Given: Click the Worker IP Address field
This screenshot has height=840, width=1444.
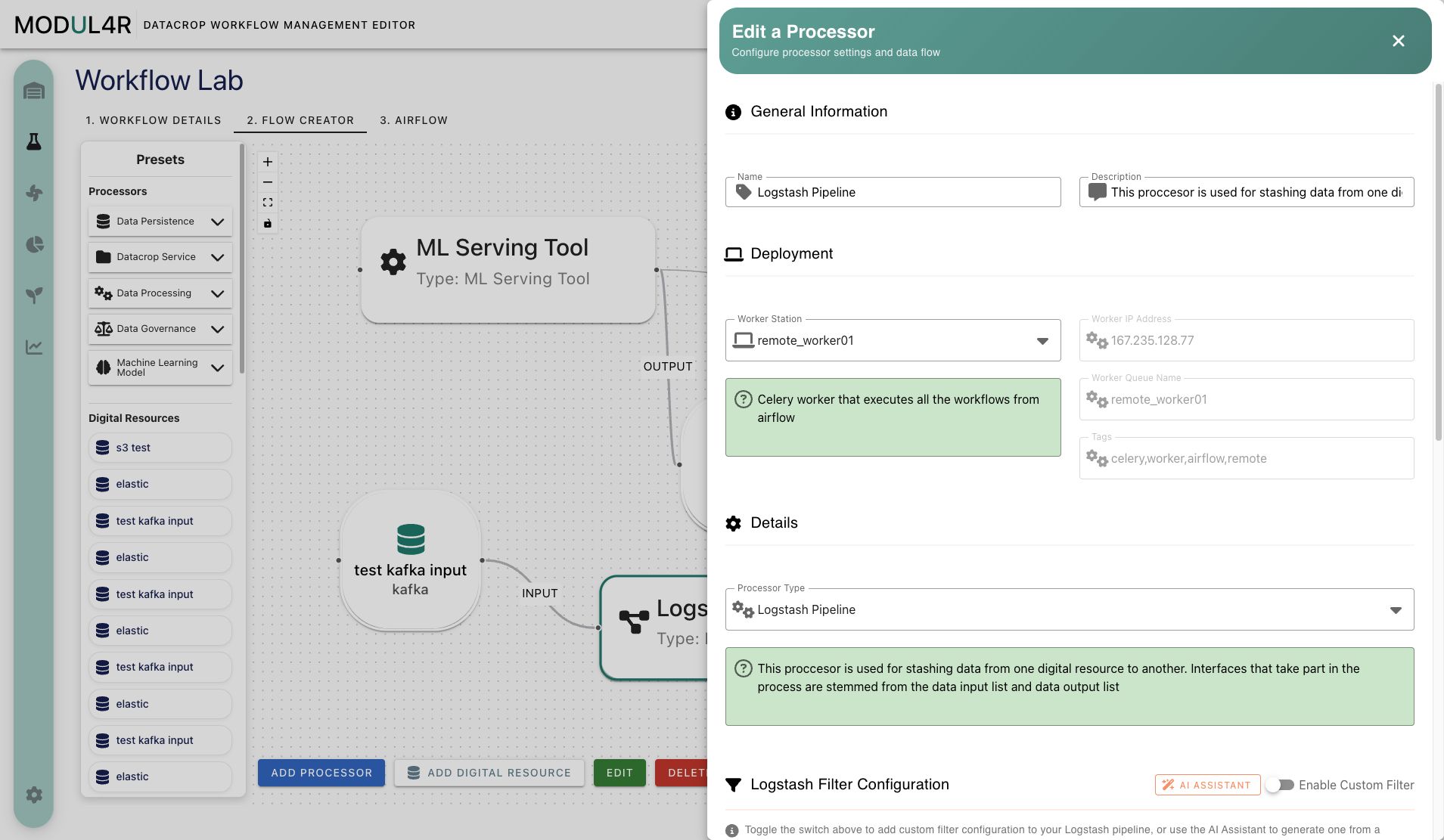Looking at the screenshot, I should tap(1247, 340).
